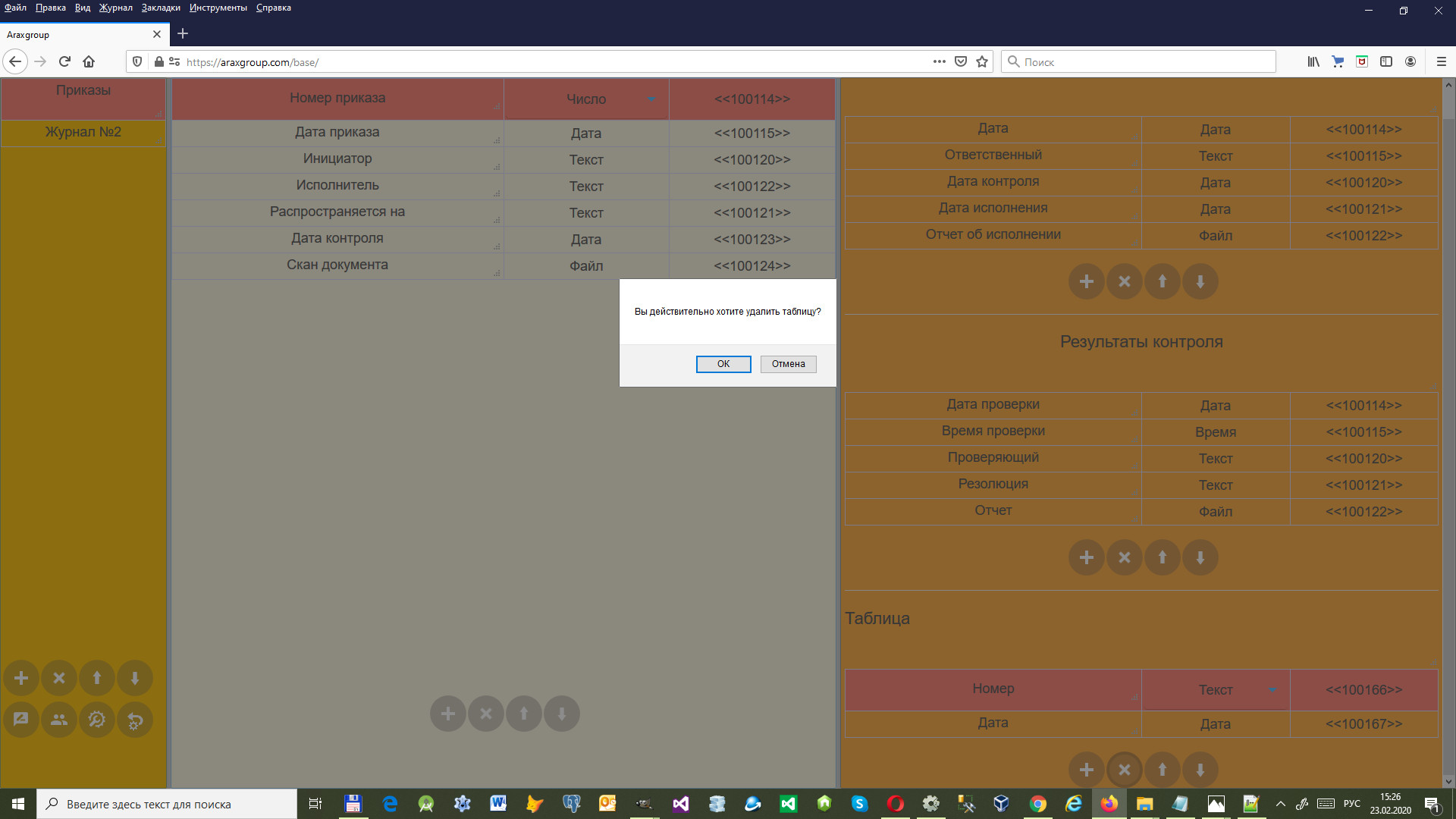Open the Инструменты menu
Viewport: 1456px width, 819px height.
[218, 8]
